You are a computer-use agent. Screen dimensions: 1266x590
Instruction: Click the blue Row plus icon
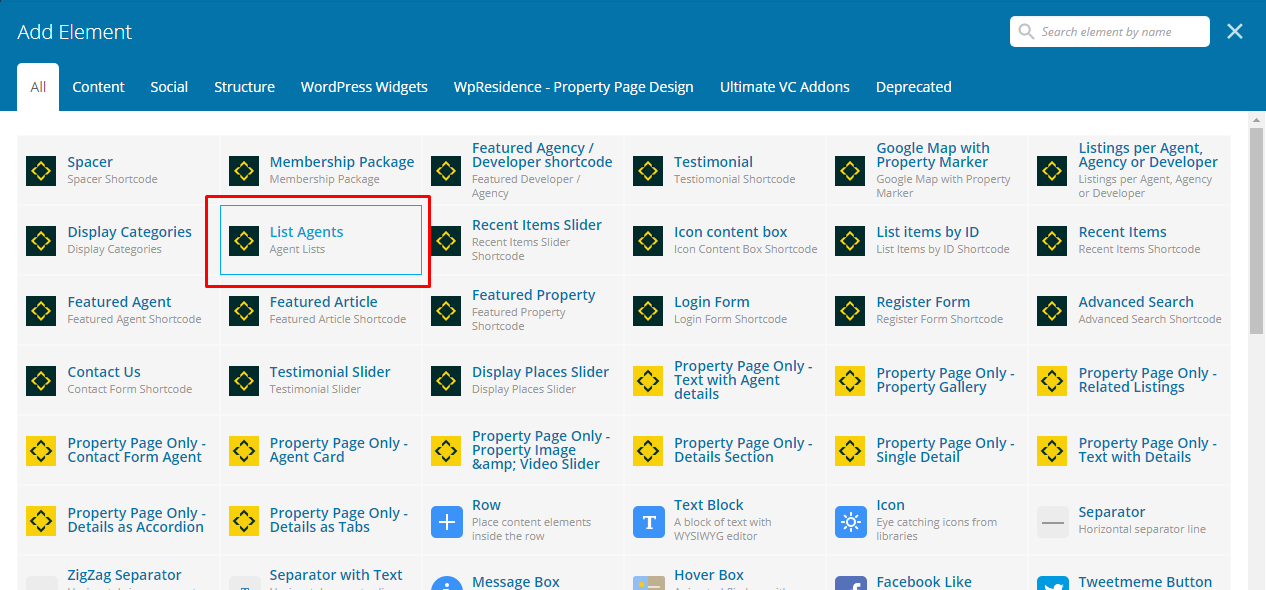(x=446, y=522)
